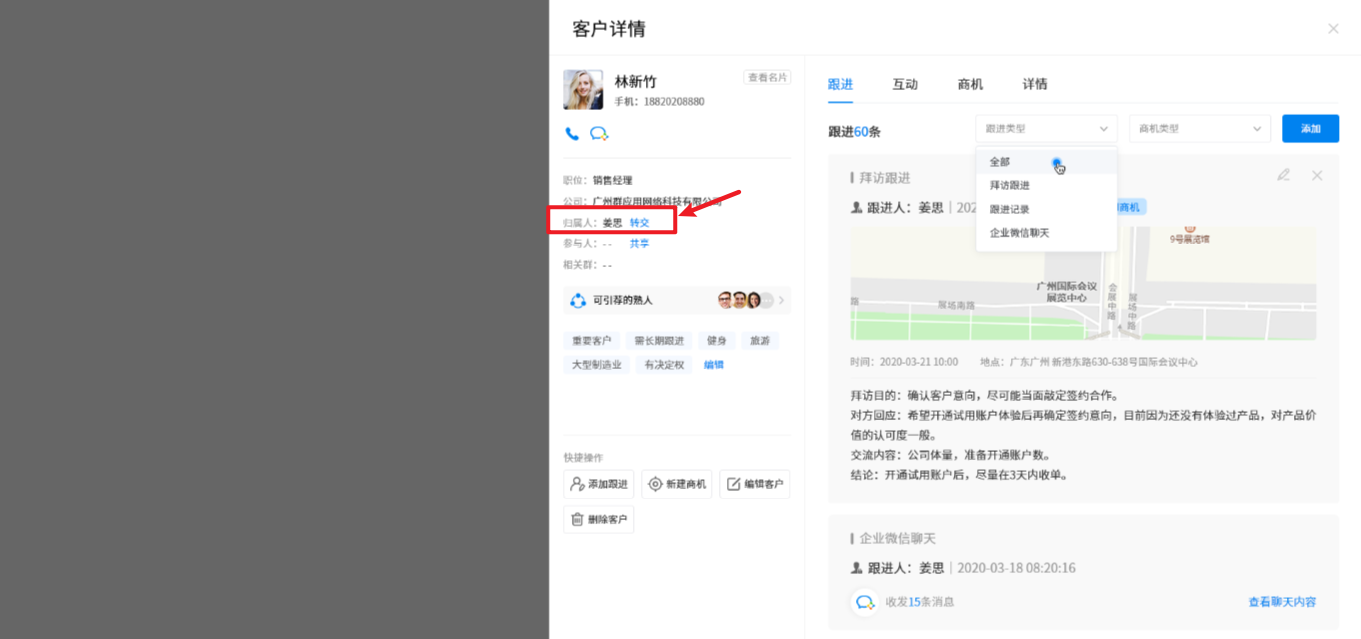Click the blue 添加 button

1310,129
